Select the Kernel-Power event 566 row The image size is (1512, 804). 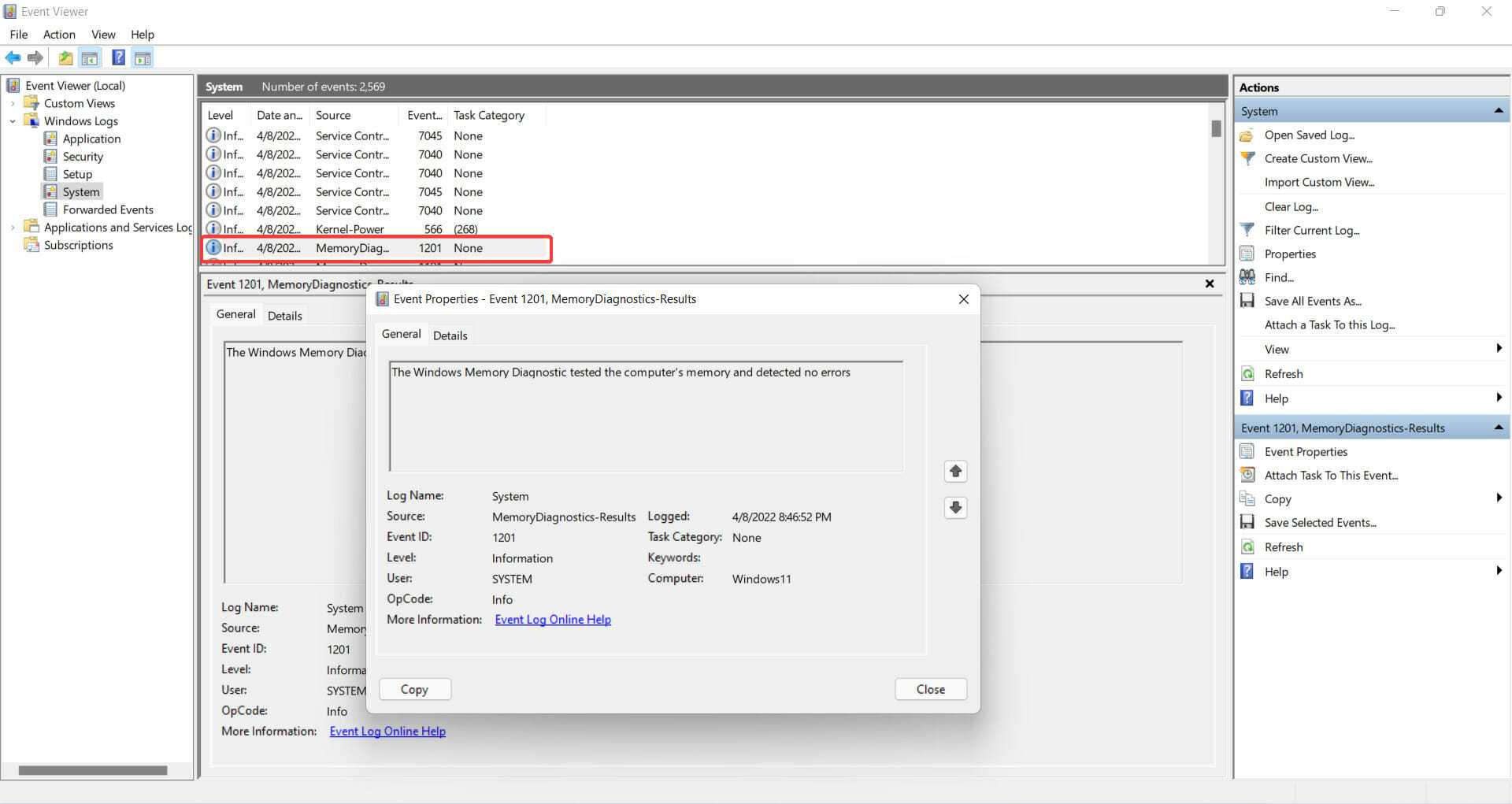[350, 229]
